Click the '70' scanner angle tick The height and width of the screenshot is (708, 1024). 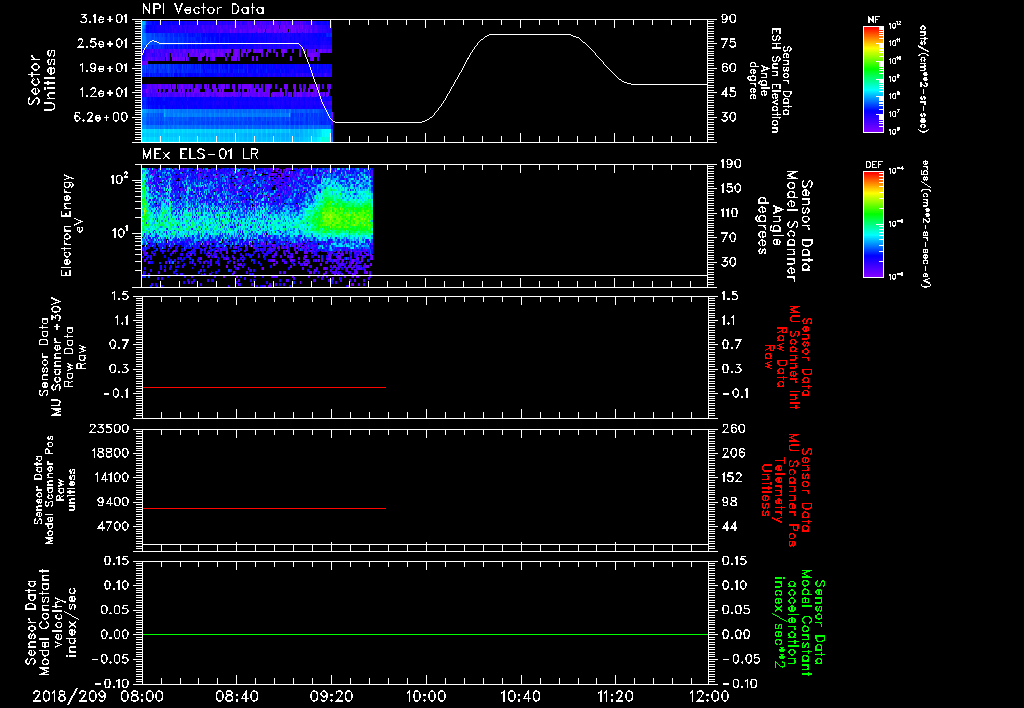(x=729, y=238)
